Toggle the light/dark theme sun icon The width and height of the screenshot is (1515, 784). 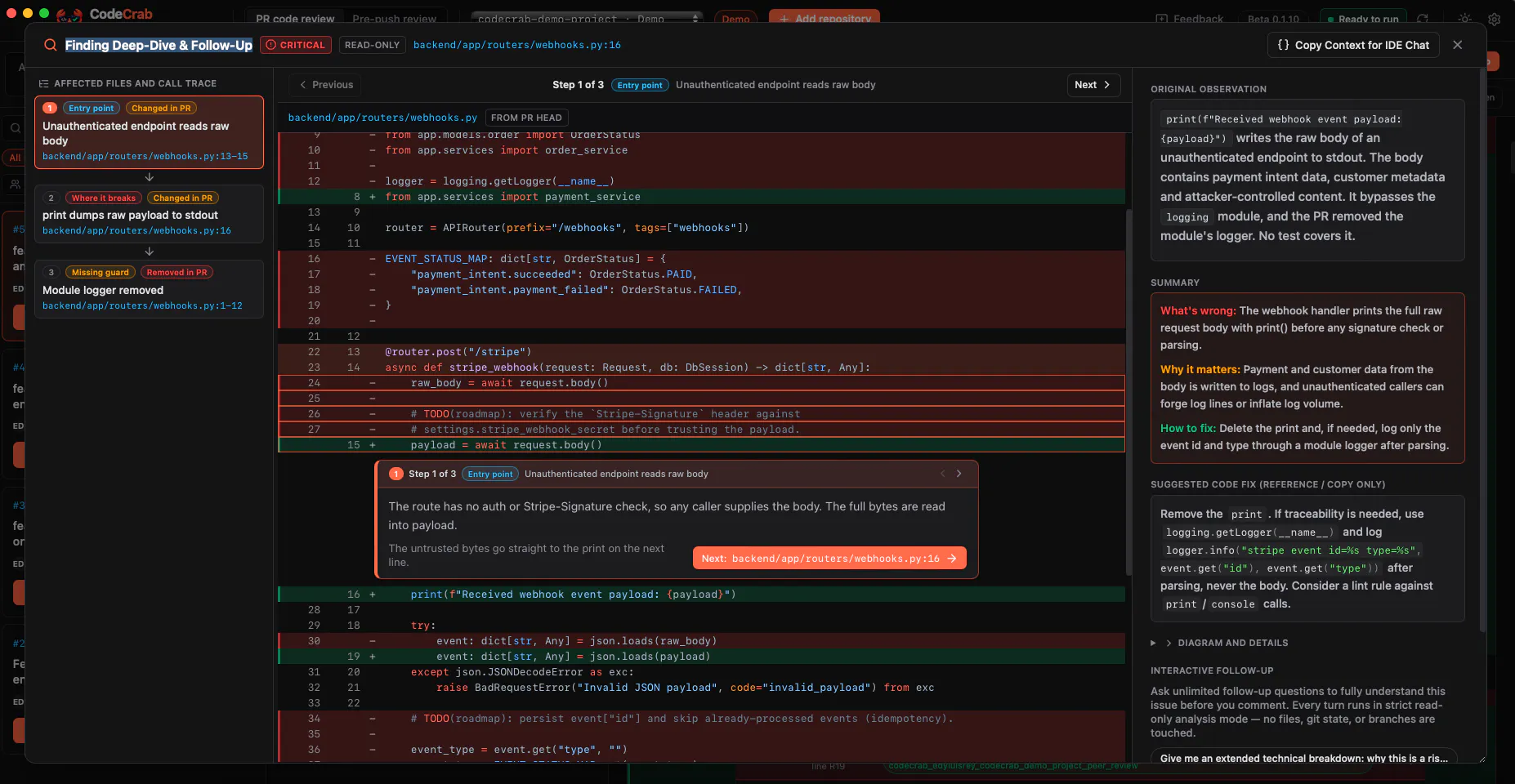coord(1465,19)
